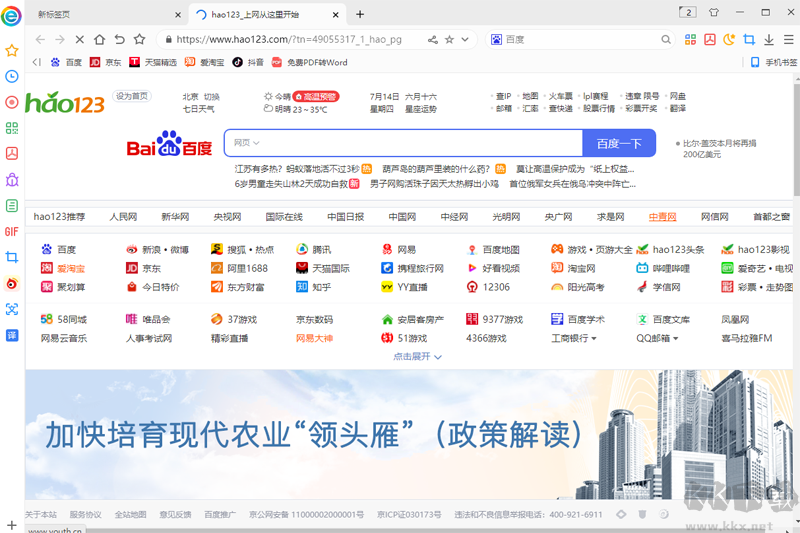
Task: Open the downloads icon in toolbar
Action: [x=769, y=40]
